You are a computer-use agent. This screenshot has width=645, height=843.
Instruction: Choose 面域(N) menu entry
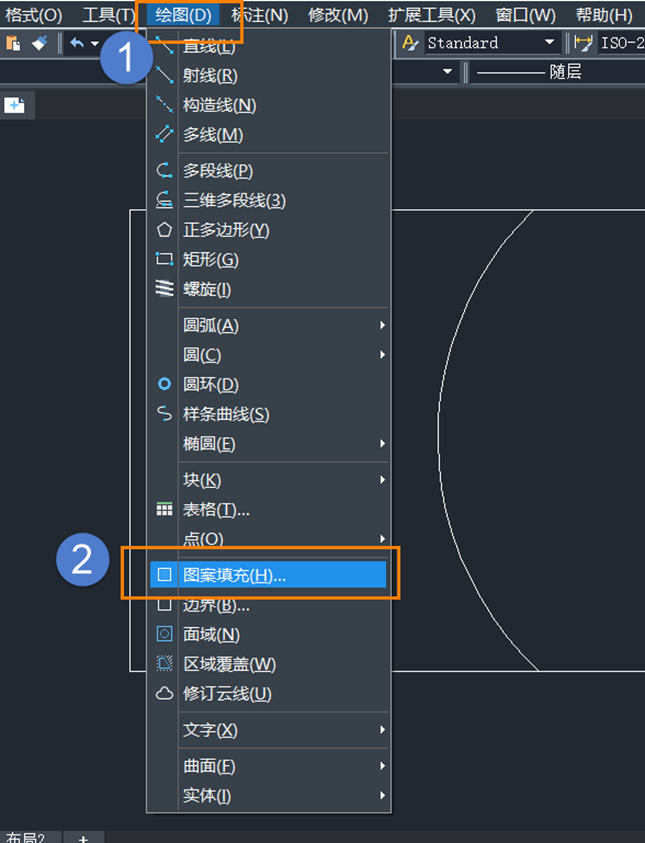tap(268, 634)
